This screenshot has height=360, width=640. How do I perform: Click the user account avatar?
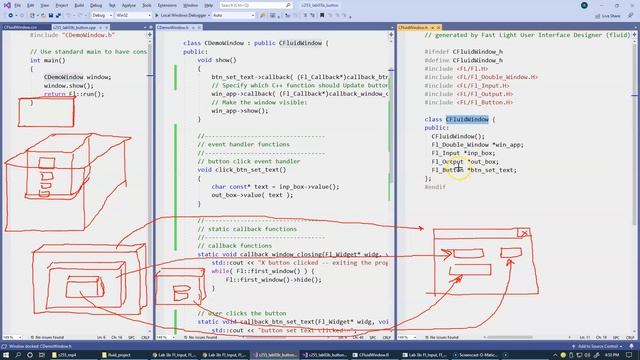click(x=584, y=5)
